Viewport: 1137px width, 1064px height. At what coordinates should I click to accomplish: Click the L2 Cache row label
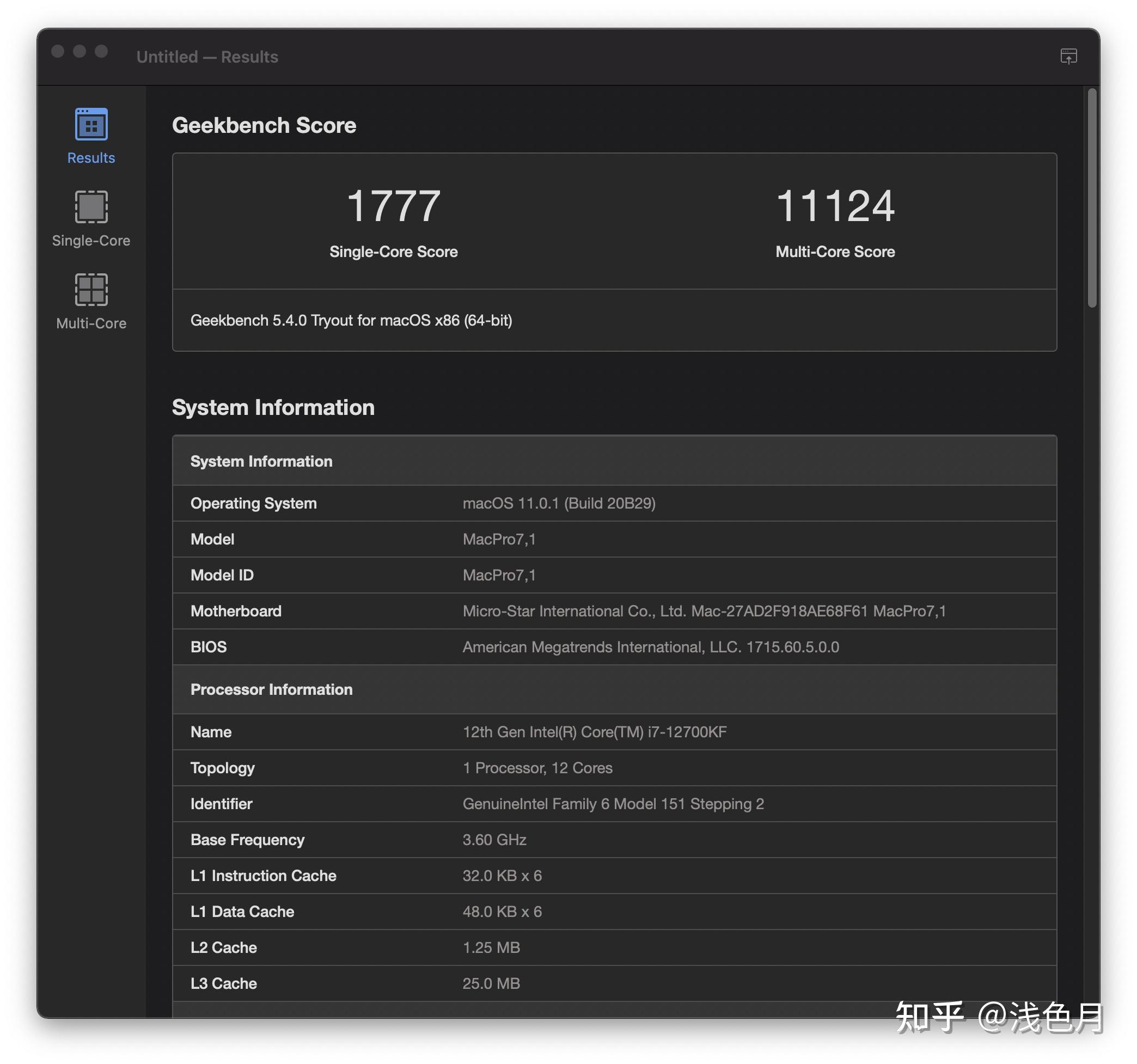pos(223,948)
